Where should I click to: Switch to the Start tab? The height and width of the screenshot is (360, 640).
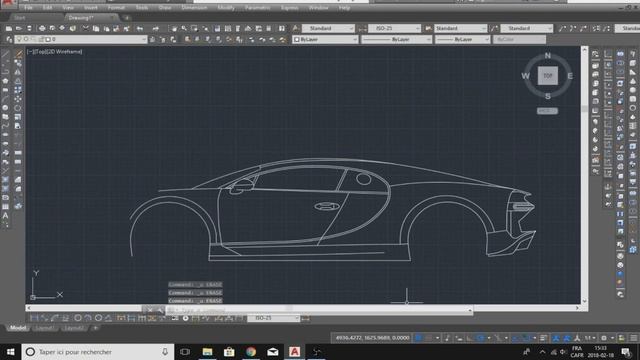[x=20, y=18]
